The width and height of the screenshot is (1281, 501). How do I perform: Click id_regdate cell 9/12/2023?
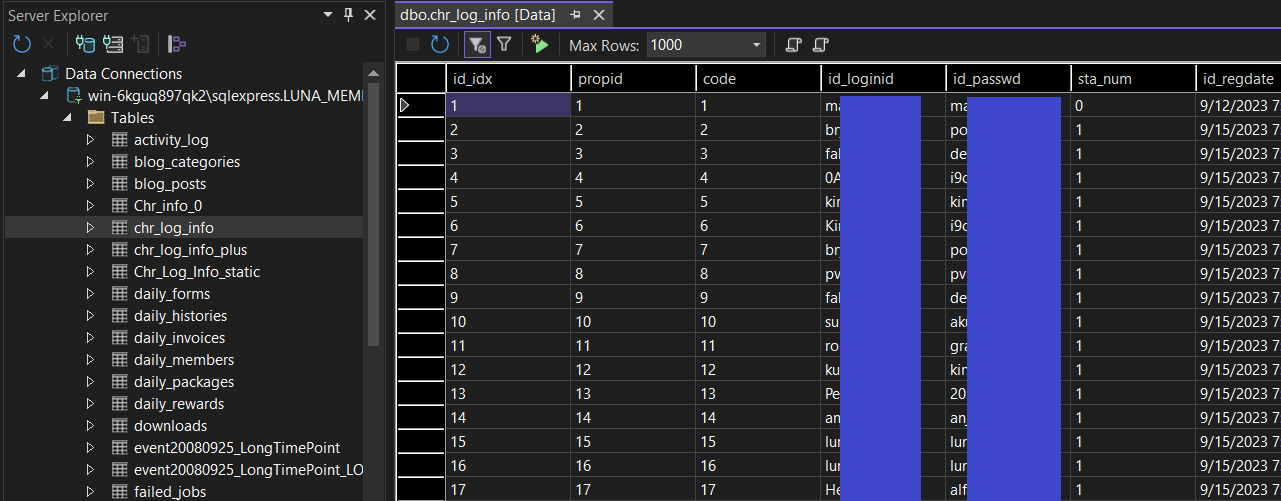point(1239,105)
